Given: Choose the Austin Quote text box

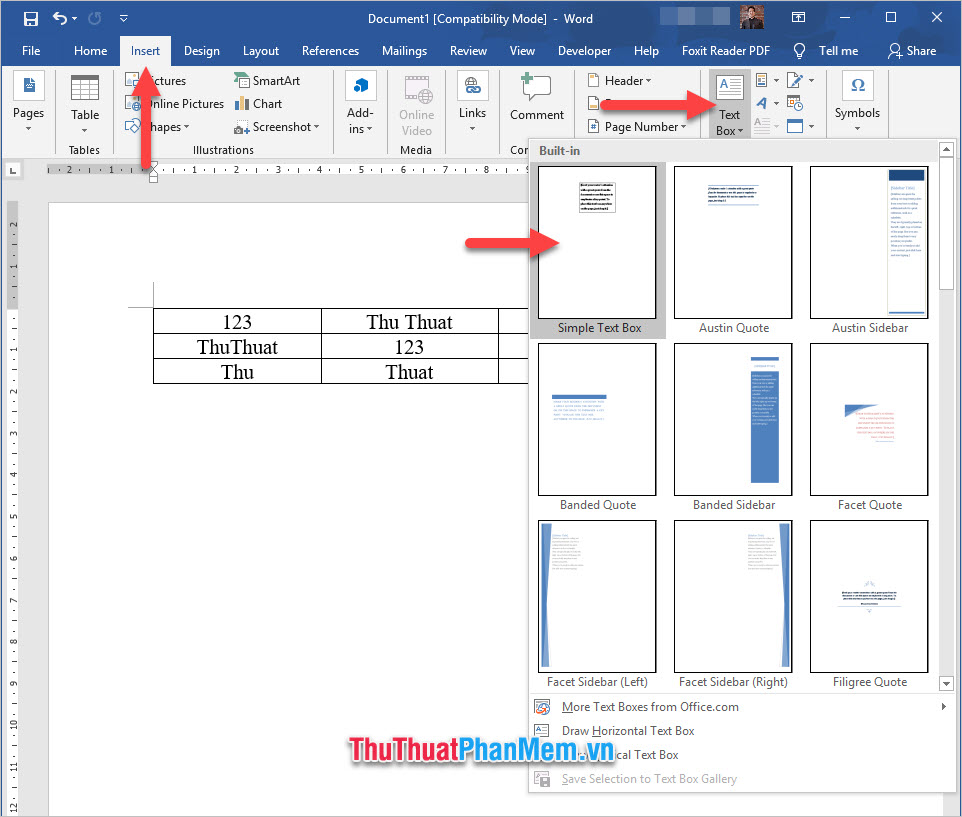Looking at the screenshot, I should coord(733,250).
